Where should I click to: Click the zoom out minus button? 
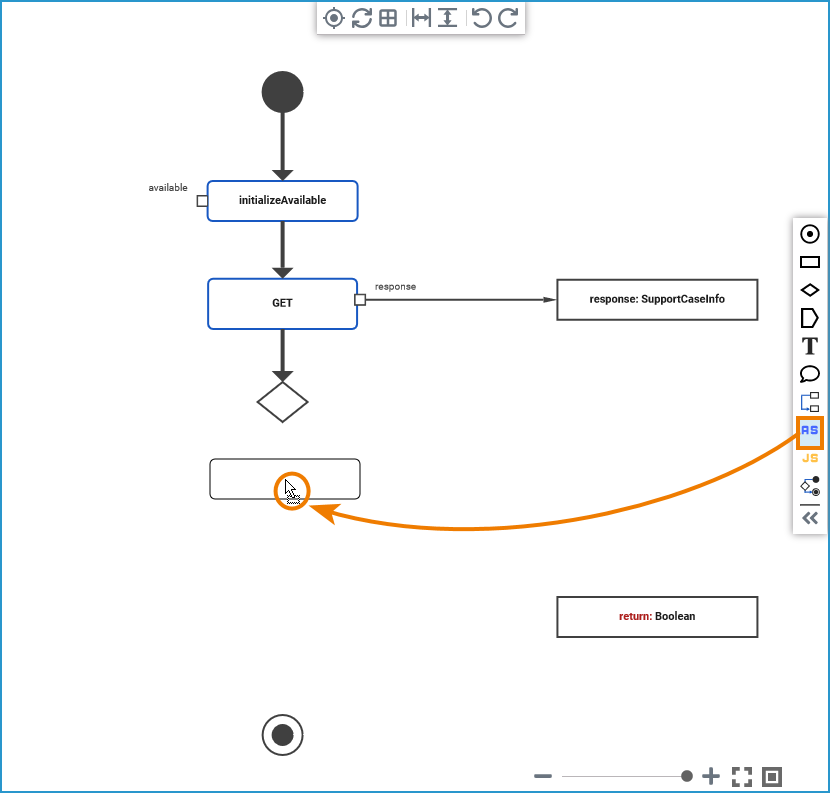[543, 776]
